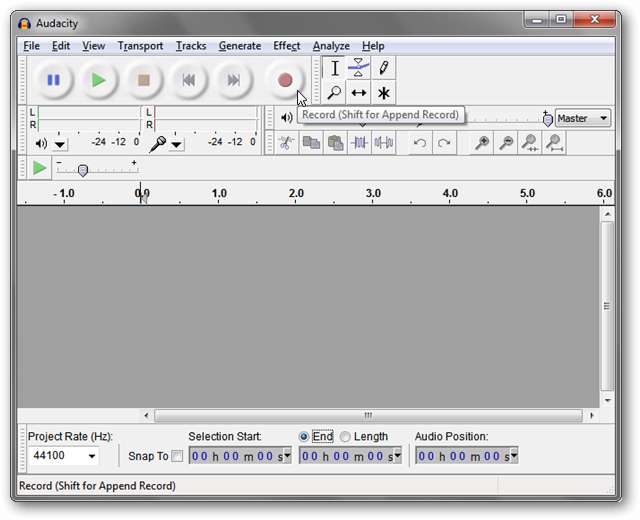Select the Multi-Tool asterisk mode
Image resolution: width=640 pixels, height=520 pixels.
pyautogui.click(x=383, y=93)
